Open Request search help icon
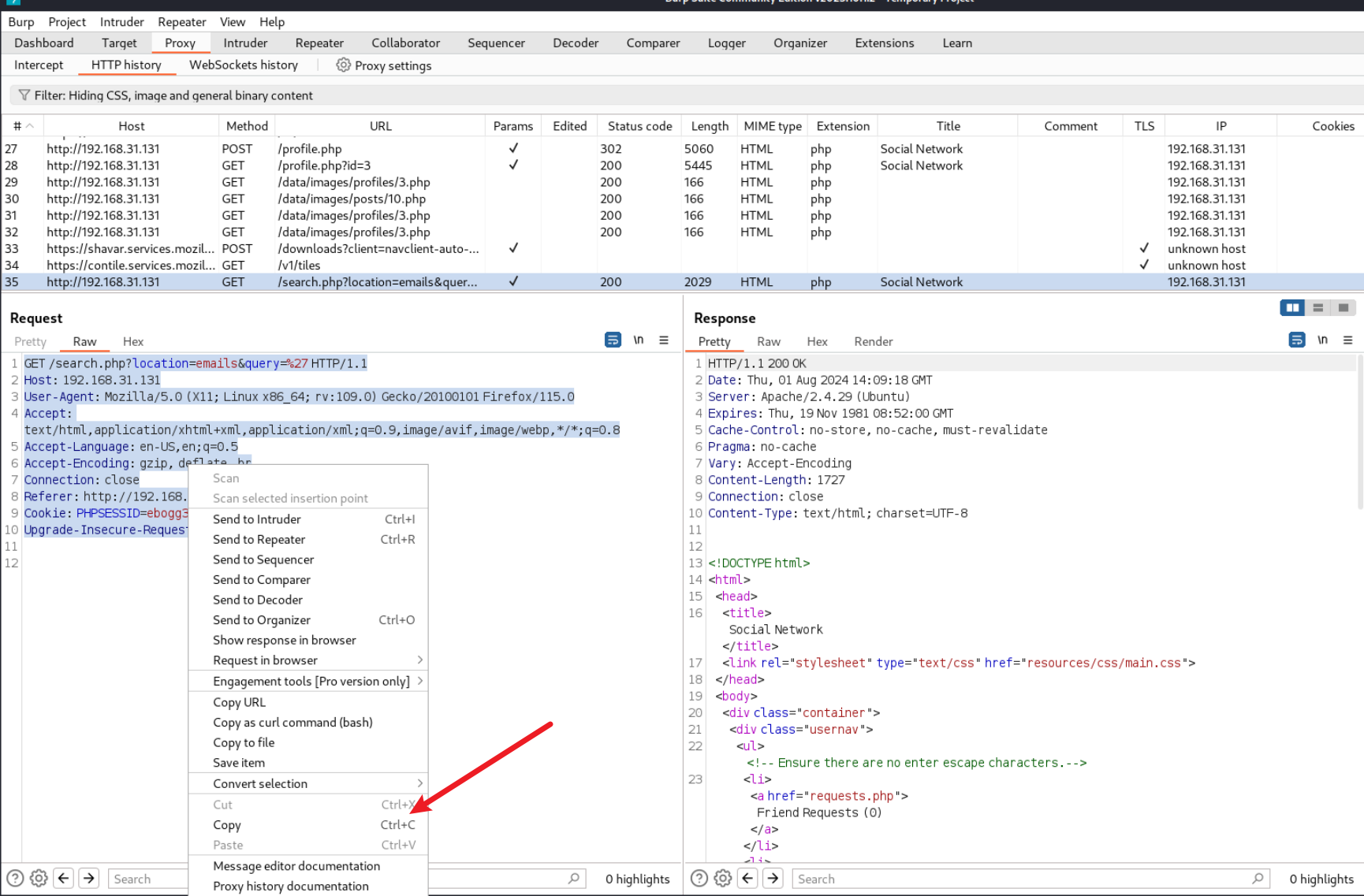 (x=15, y=878)
